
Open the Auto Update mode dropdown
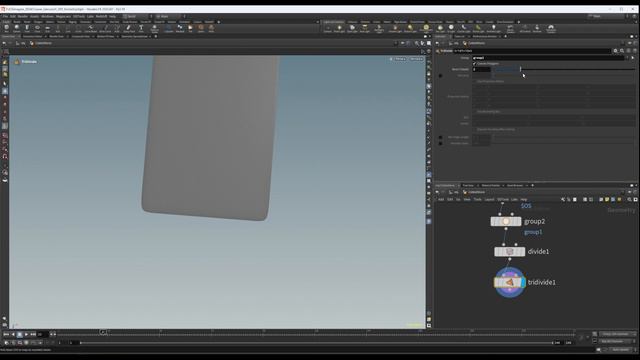tap(621, 350)
